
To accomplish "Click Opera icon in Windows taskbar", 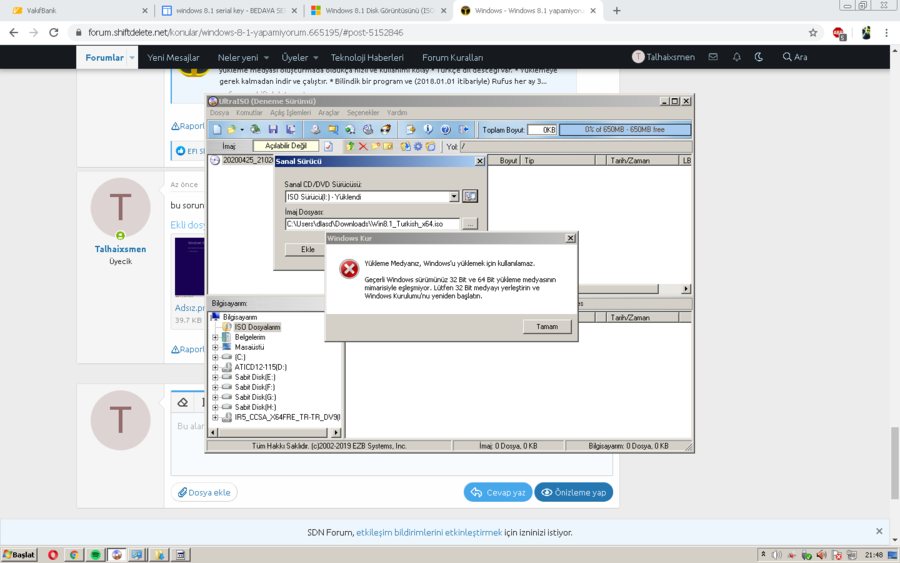I will pyautogui.click(x=53, y=554).
